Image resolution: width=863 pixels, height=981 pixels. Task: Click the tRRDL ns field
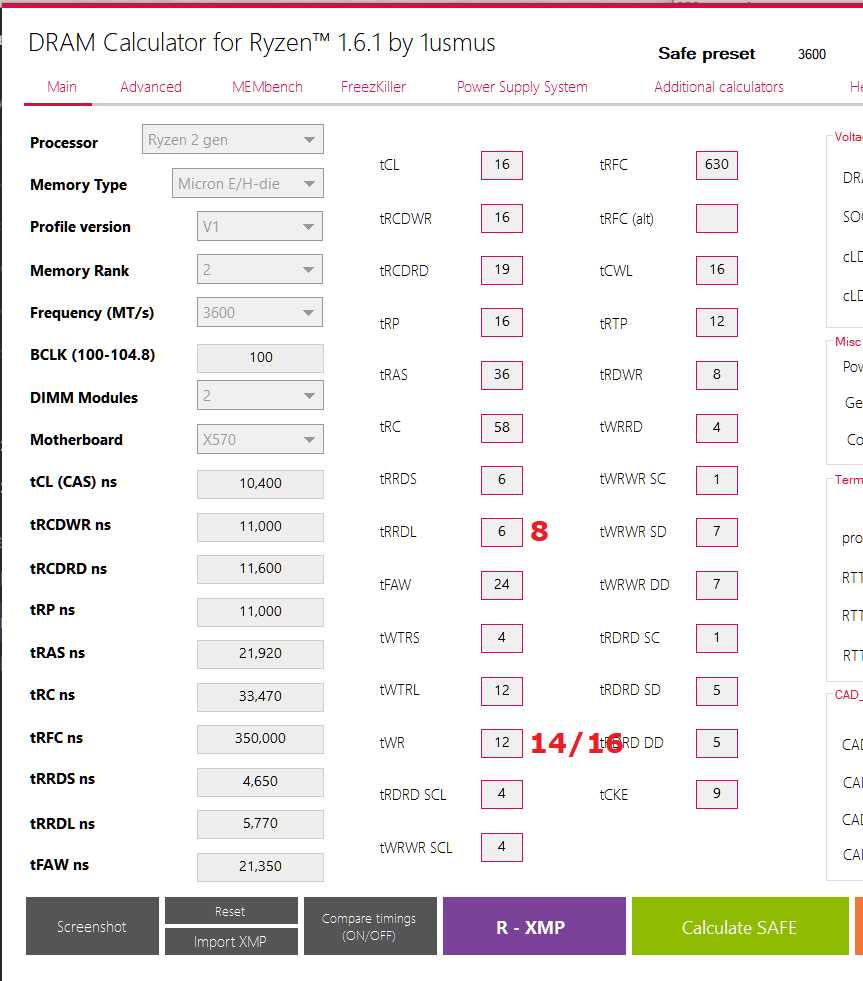pos(260,824)
